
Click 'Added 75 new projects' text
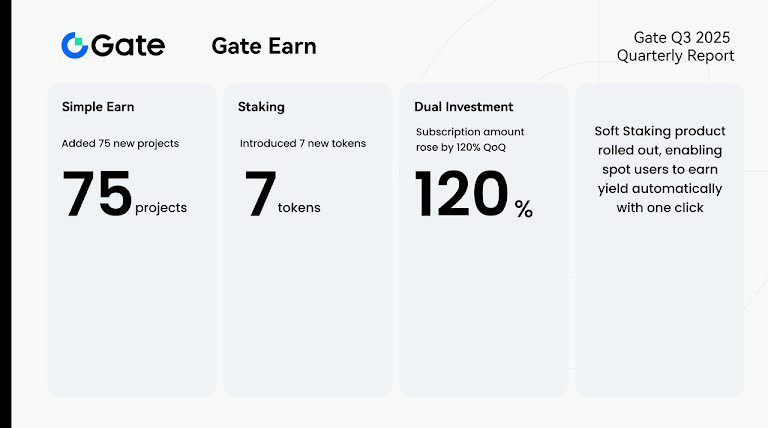(x=120, y=143)
